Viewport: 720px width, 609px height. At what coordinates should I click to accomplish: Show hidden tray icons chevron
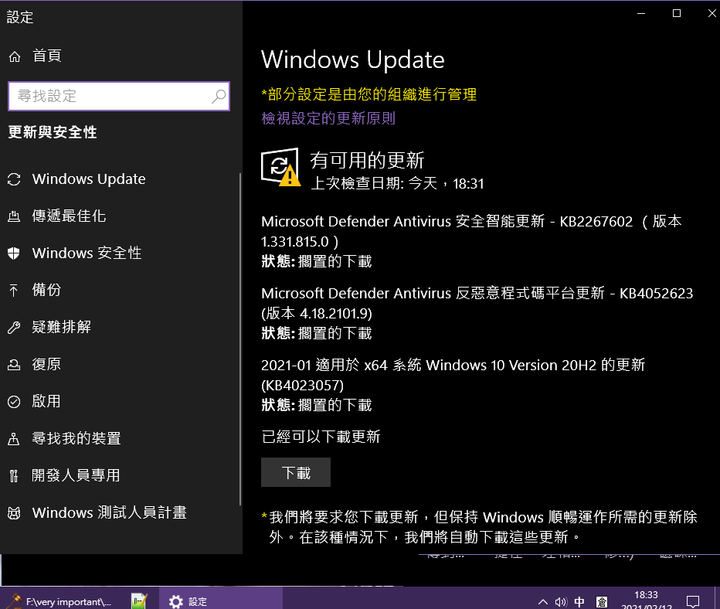(542, 601)
